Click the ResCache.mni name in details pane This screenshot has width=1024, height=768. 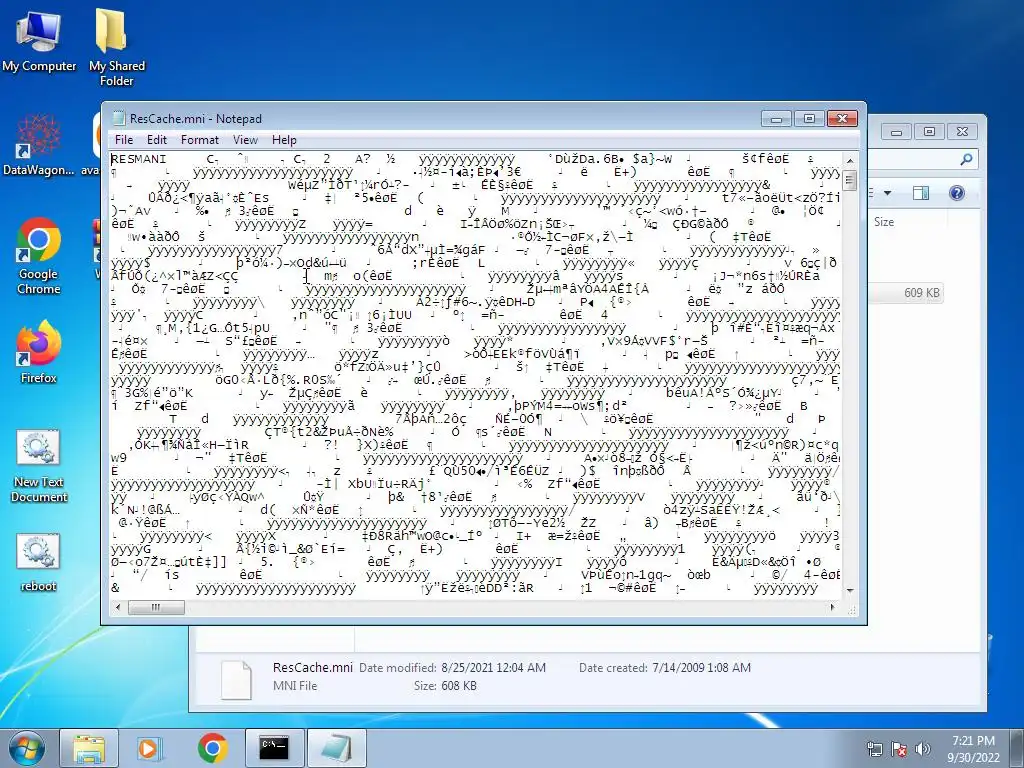pyautogui.click(x=312, y=667)
